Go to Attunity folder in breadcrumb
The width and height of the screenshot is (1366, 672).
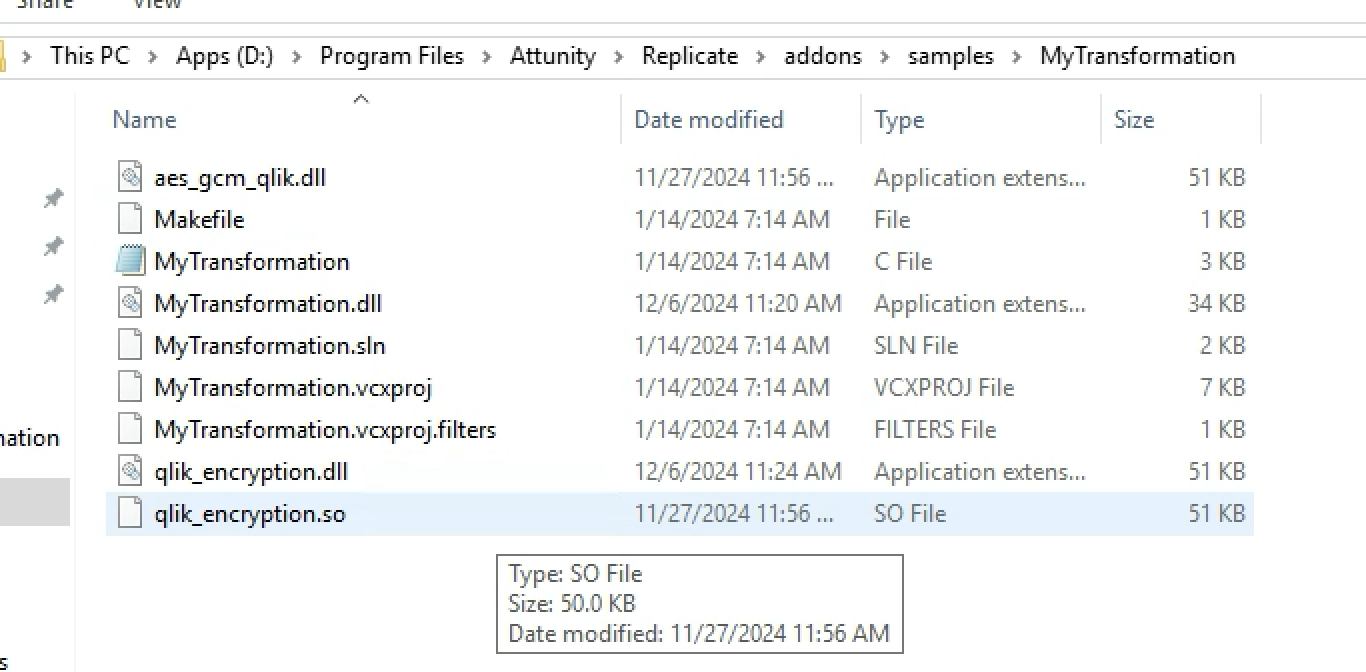tap(553, 56)
